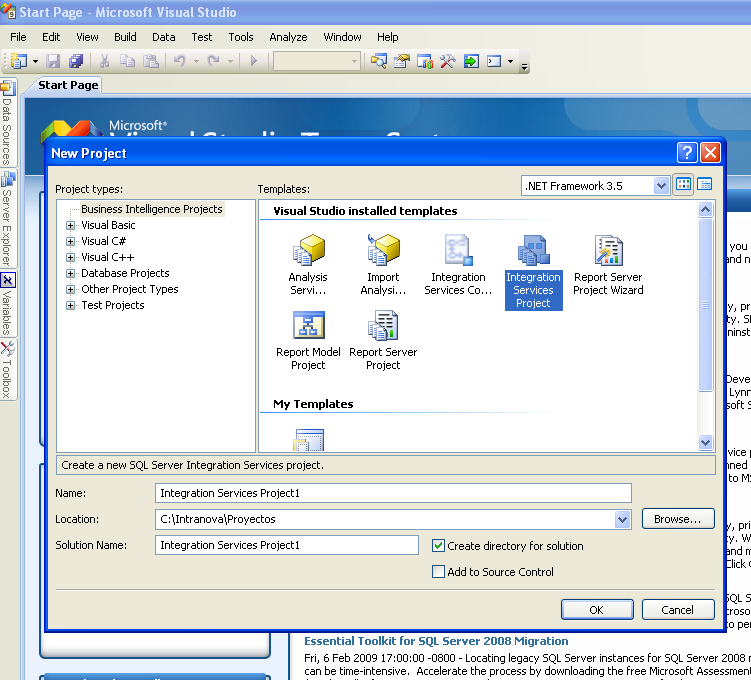Select the Report Server Project Wizard template

608,251
